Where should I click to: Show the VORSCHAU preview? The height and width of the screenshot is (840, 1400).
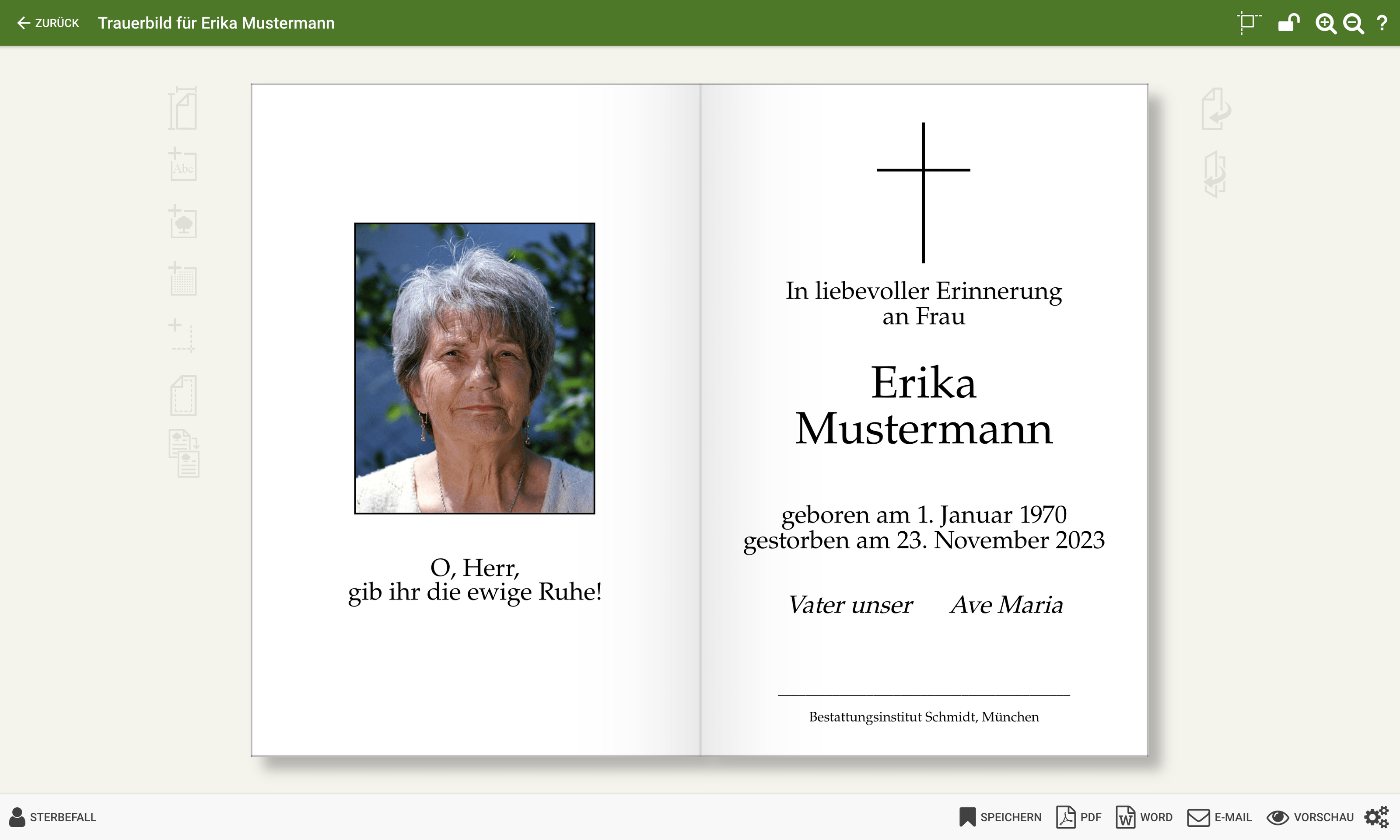point(1310,817)
